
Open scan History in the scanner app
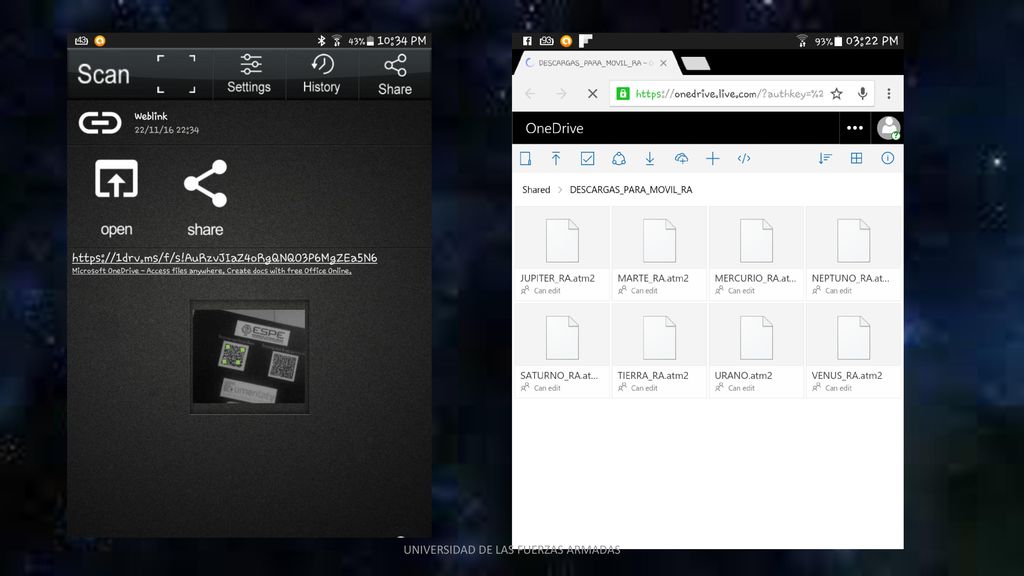(321, 74)
